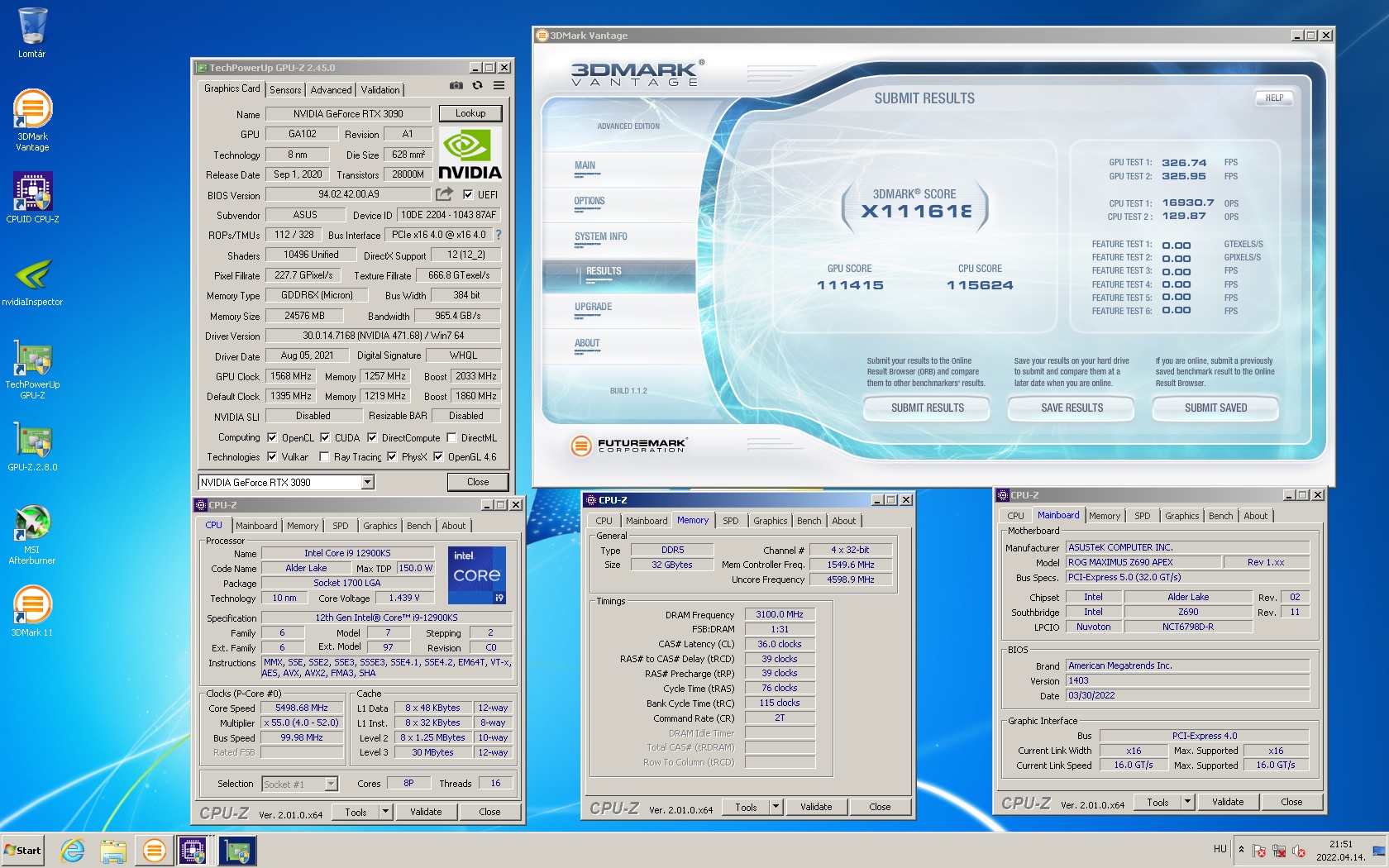Click Validate button in CPU-Z Memory window

(816, 807)
